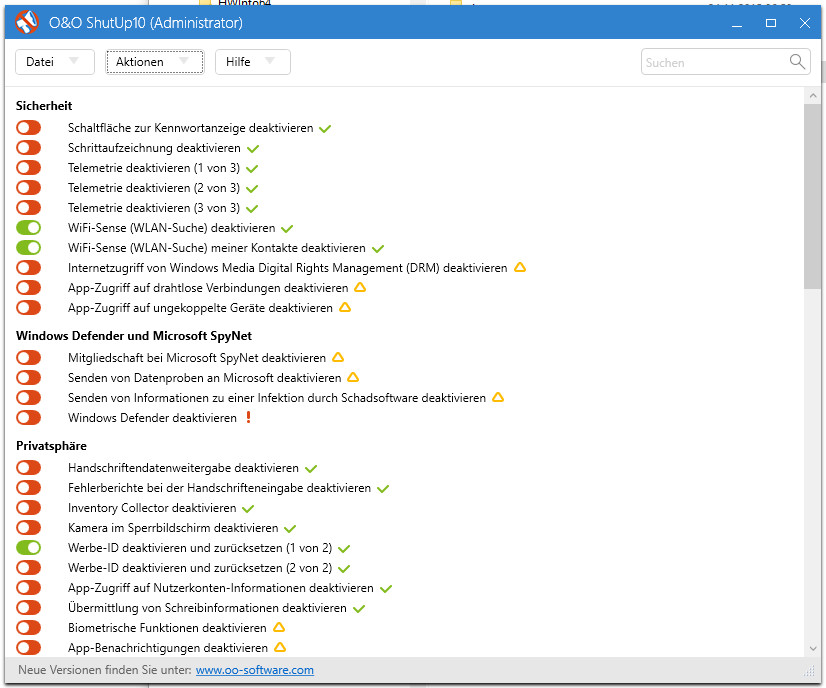Viewport: 826px width, 688px height.
Task: Click Windows Defender und Microsoft SpyNet heading
Action: pos(134,336)
